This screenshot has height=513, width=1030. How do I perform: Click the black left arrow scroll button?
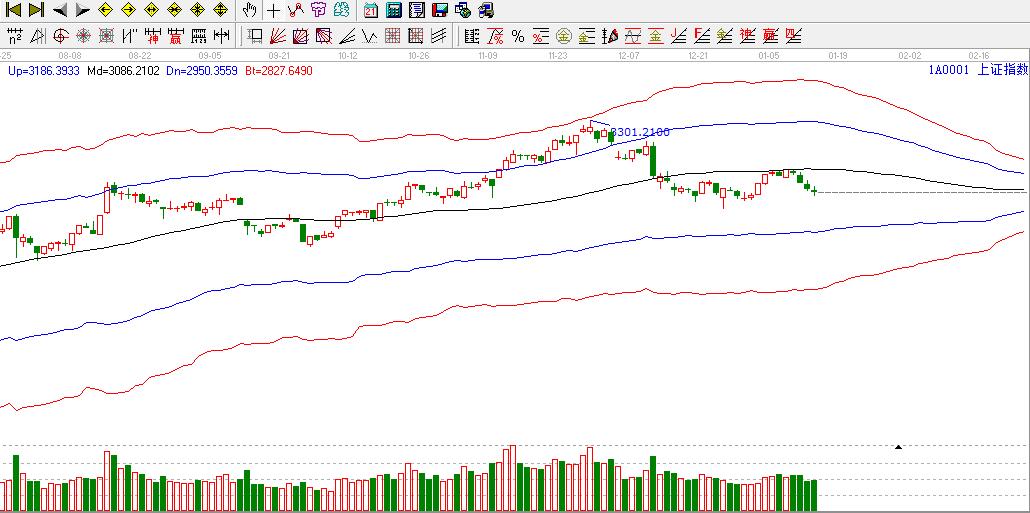click(59, 10)
